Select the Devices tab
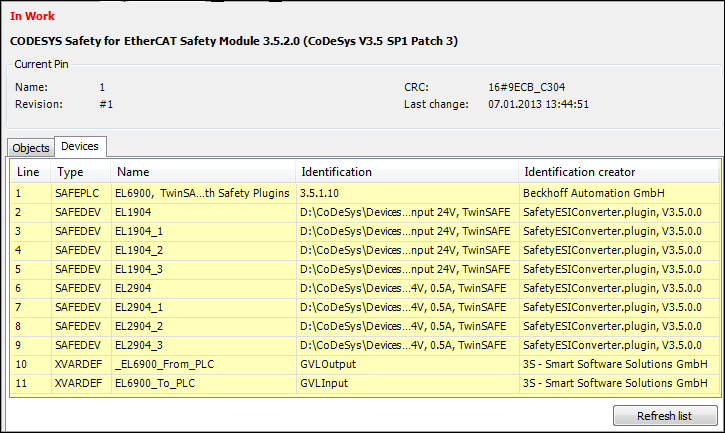Screen dimensions: 725x433 80,147
